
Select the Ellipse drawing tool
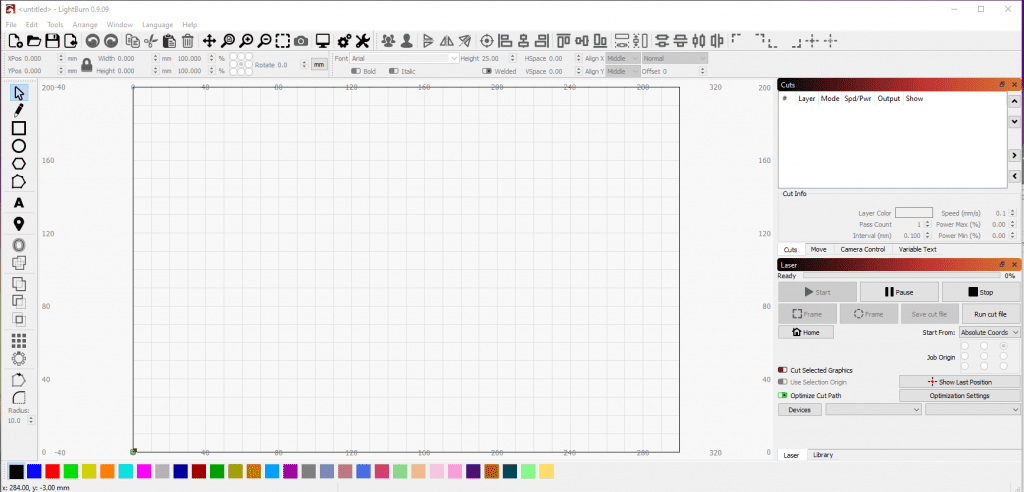pyautogui.click(x=18, y=146)
